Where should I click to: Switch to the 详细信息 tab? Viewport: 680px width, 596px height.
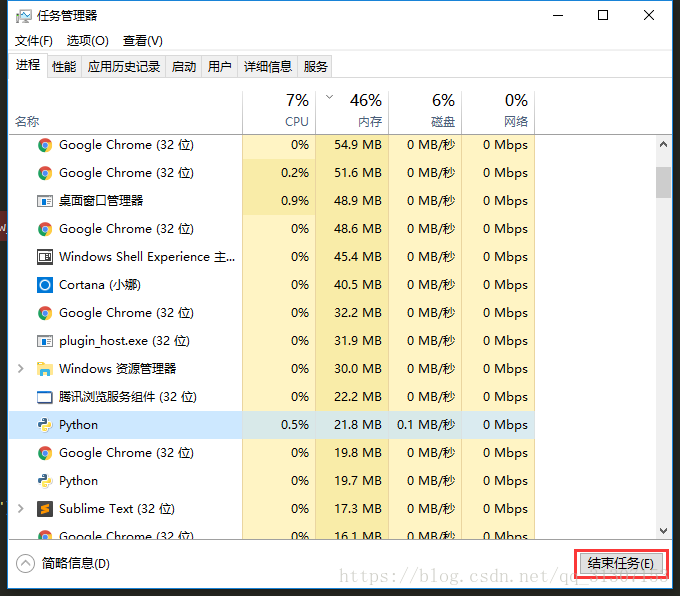click(x=268, y=66)
